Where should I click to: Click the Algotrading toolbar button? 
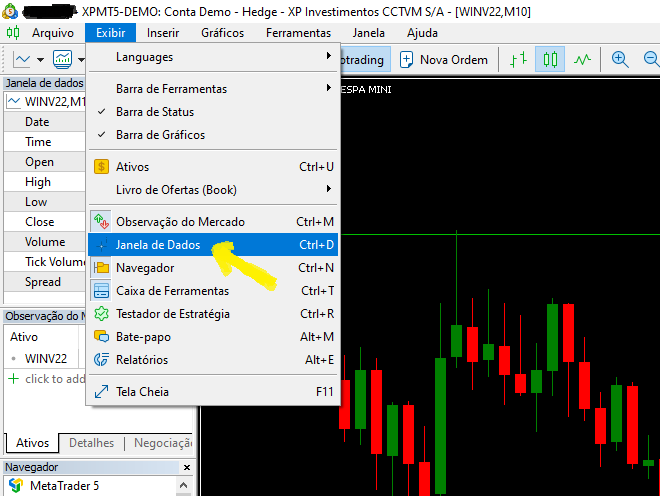[365, 60]
